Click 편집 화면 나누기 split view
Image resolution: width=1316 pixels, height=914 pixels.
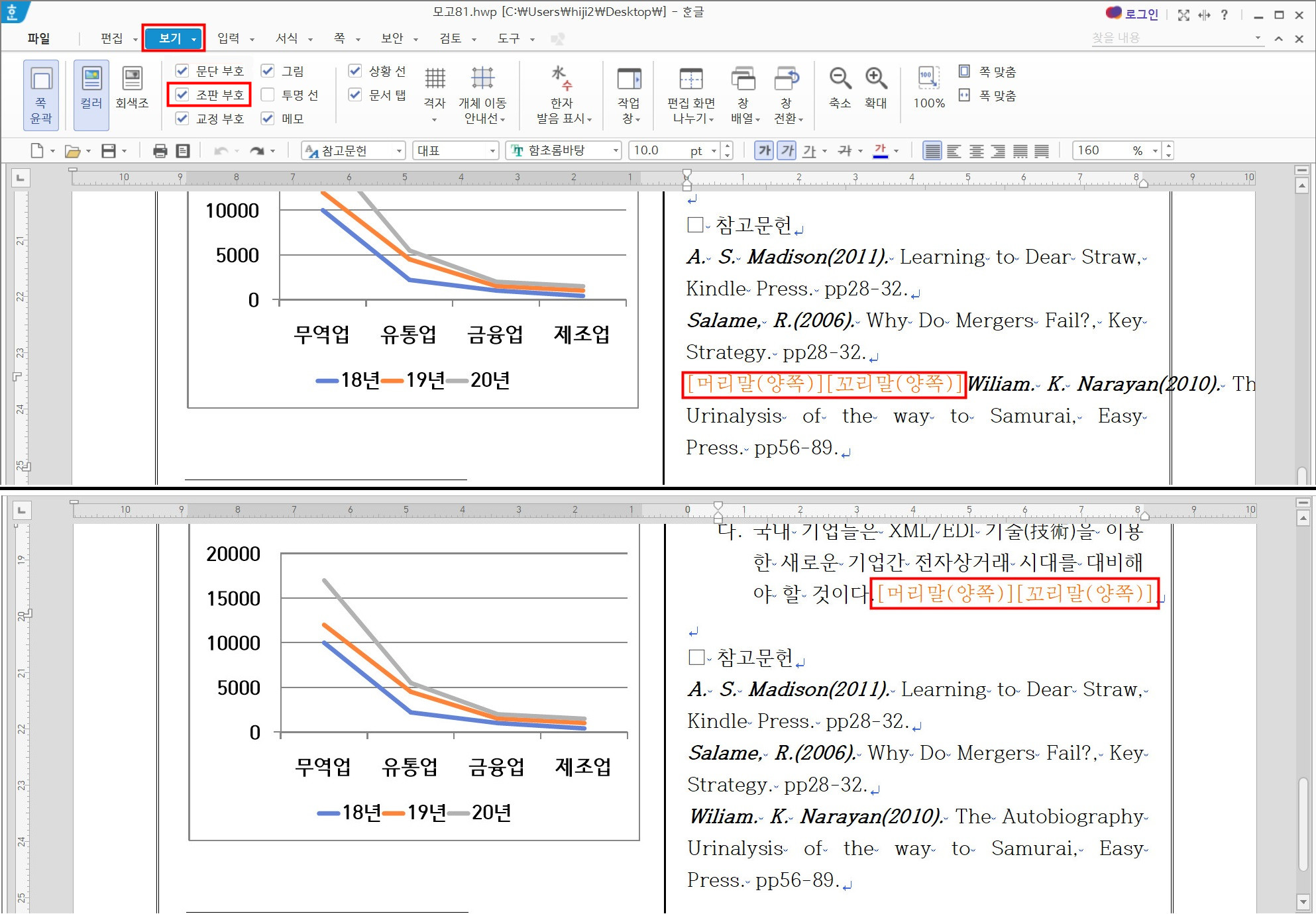691,94
